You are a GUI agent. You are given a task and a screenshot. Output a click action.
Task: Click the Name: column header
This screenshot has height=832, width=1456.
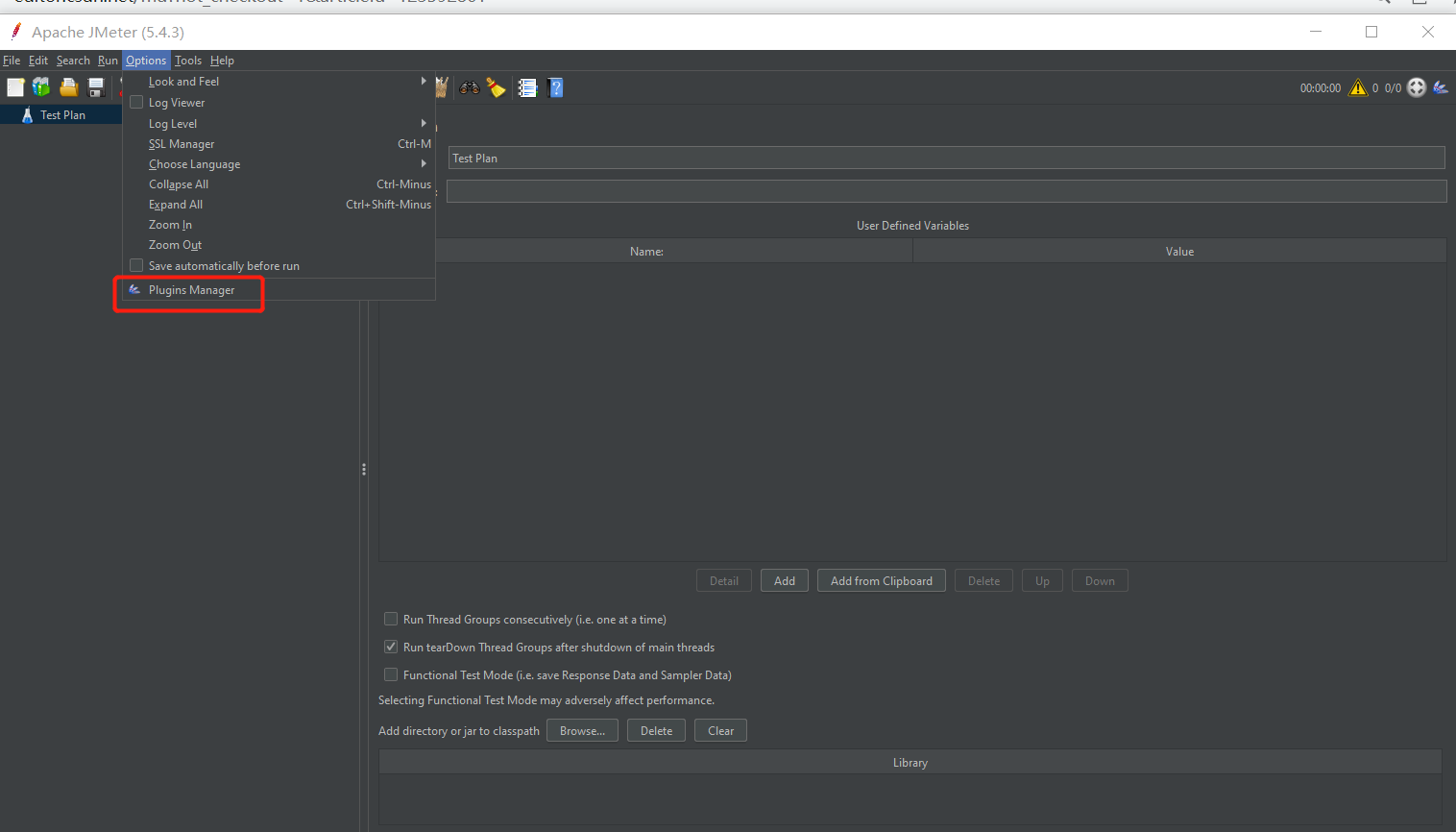pos(646,251)
